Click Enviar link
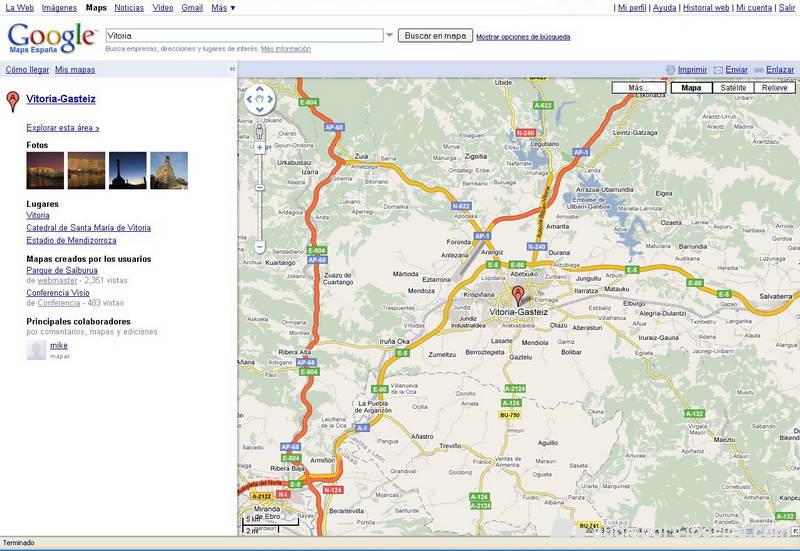Screen dimensions: 800x551 (737, 69)
